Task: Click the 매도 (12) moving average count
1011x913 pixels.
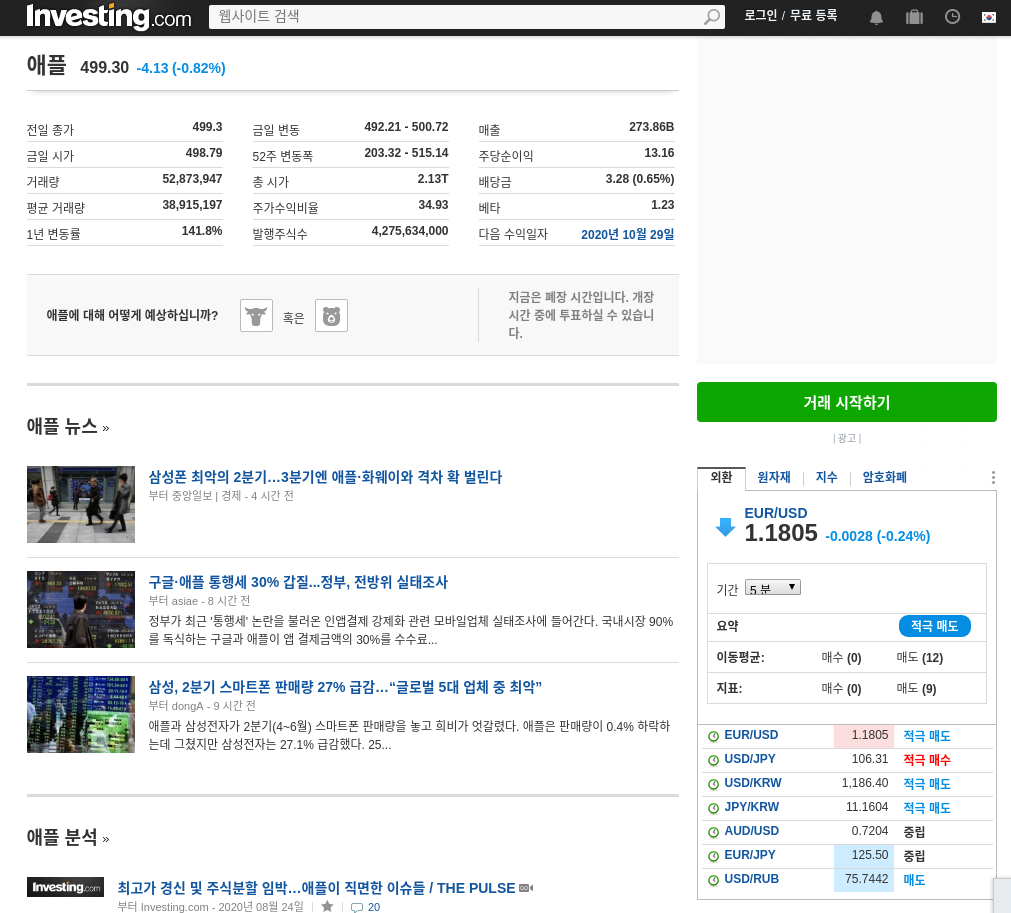Action: (x=920, y=658)
